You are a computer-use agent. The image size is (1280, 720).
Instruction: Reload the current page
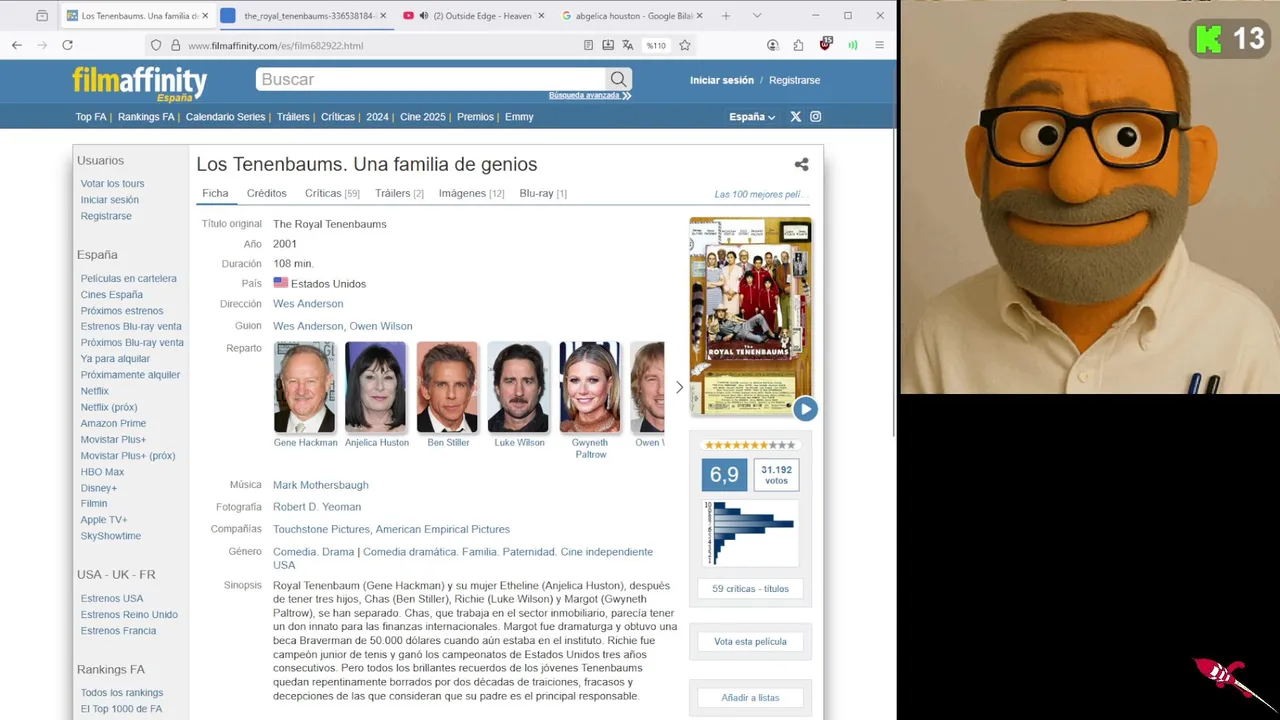point(67,45)
